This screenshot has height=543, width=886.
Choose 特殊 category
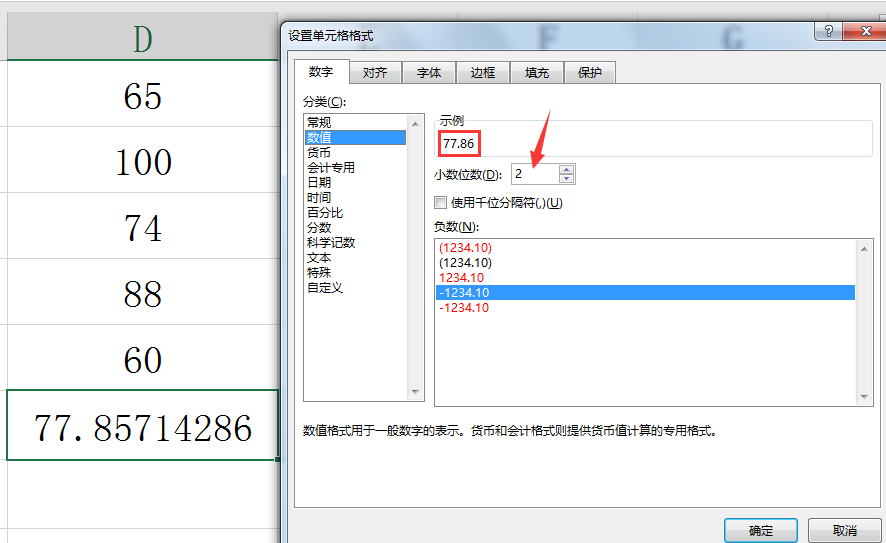tap(355, 272)
